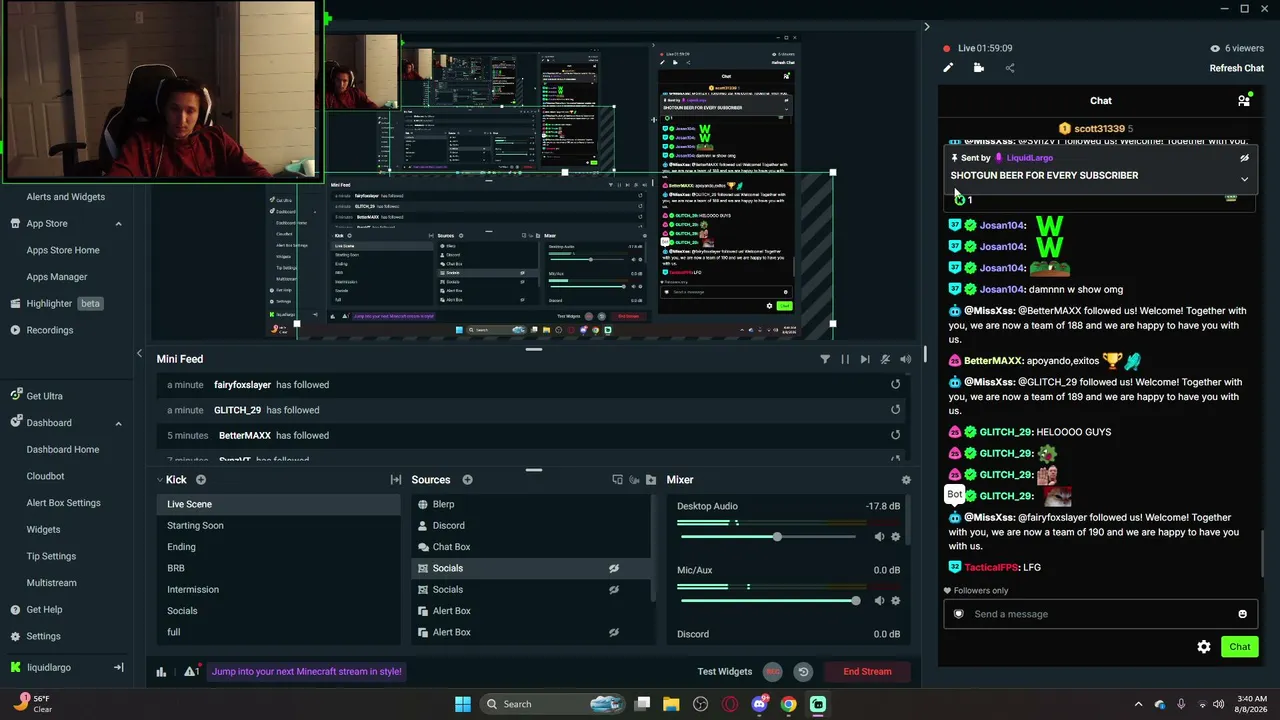
Task: Skip the current alert in Mini Feed
Action: coord(865,359)
